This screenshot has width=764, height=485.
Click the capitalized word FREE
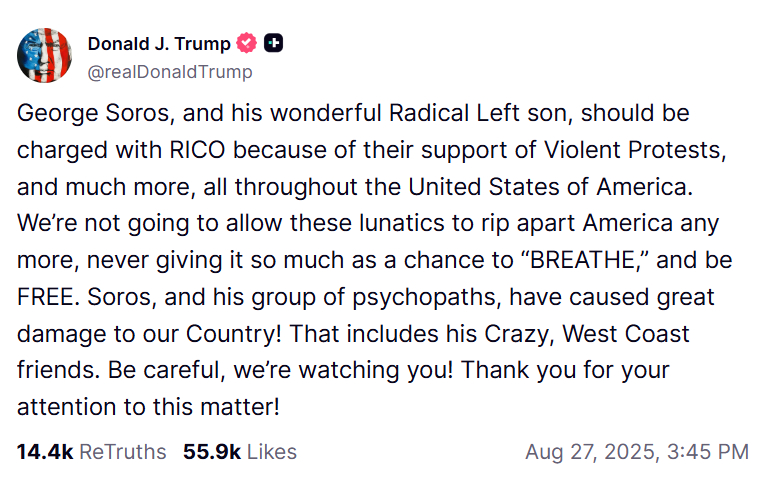[41, 297]
